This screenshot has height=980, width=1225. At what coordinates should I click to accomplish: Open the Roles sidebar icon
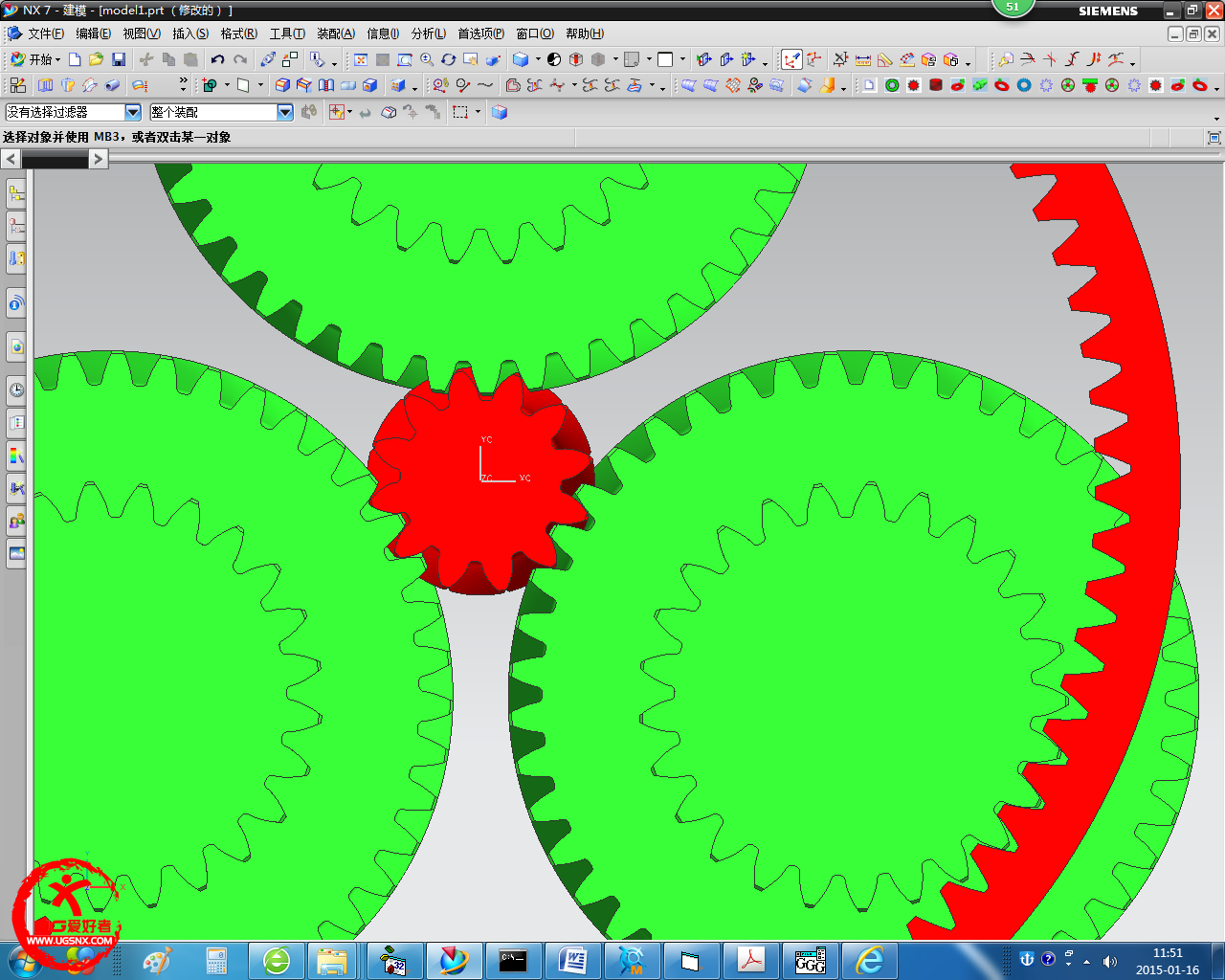coord(16,521)
